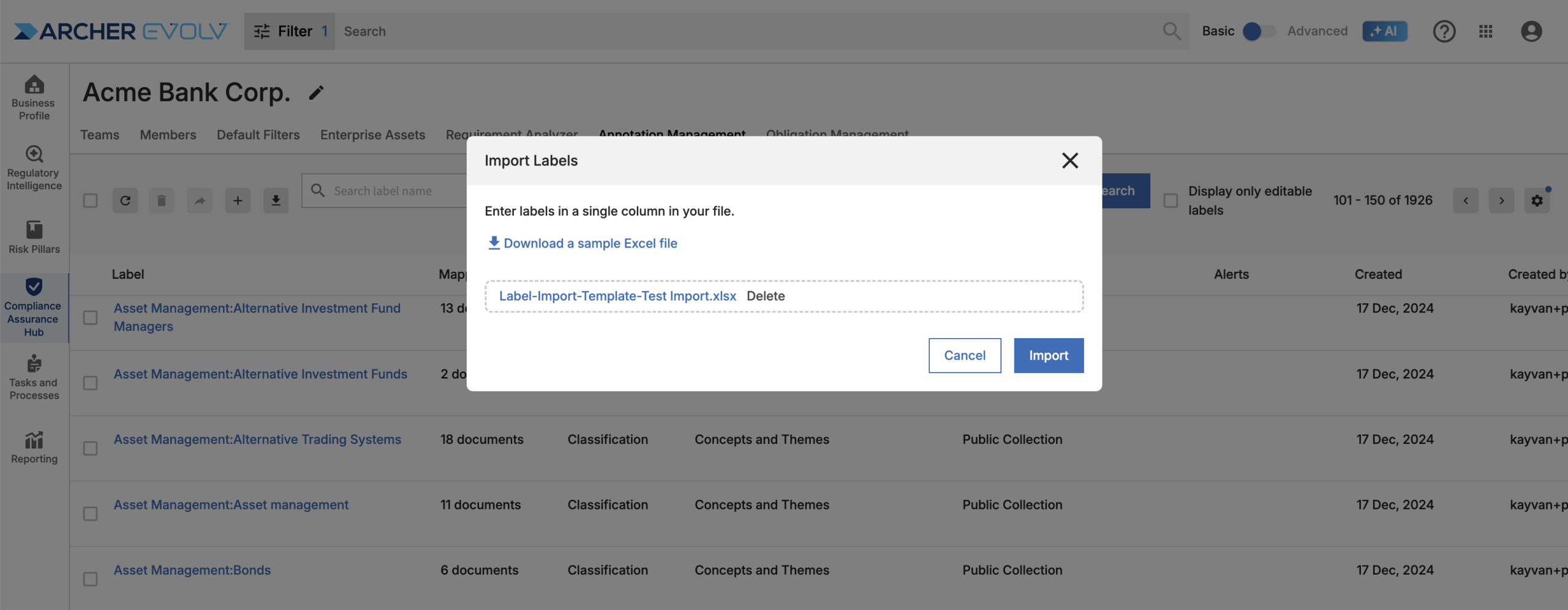The width and height of the screenshot is (1568, 610).
Task: Click the Import button in dialog
Action: (1048, 355)
